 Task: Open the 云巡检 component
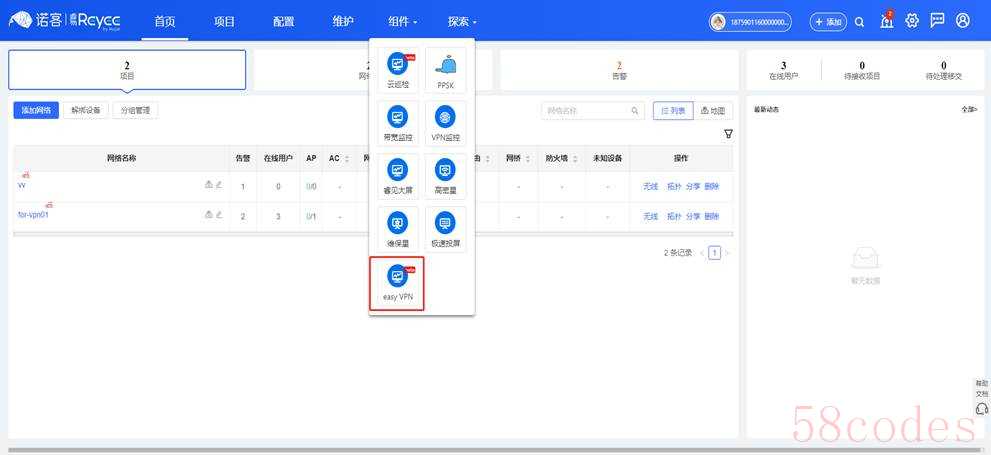pyautogui.click(x=398, y=70)
